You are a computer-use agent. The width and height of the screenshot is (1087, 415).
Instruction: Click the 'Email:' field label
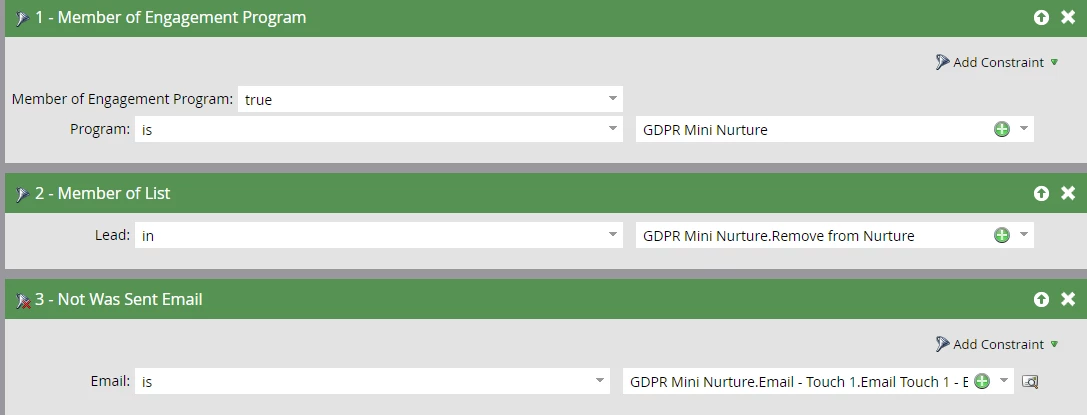(110, 381)
